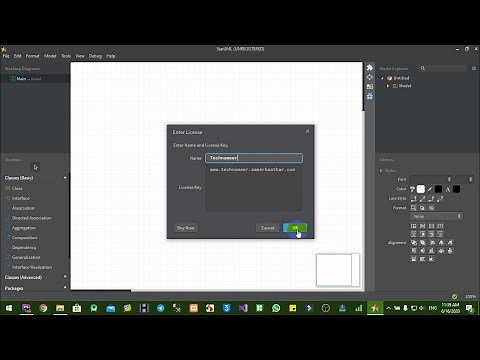Collapse the Untitled project tree node
Viewport: 480px width, 360px height.
point(382,78)
